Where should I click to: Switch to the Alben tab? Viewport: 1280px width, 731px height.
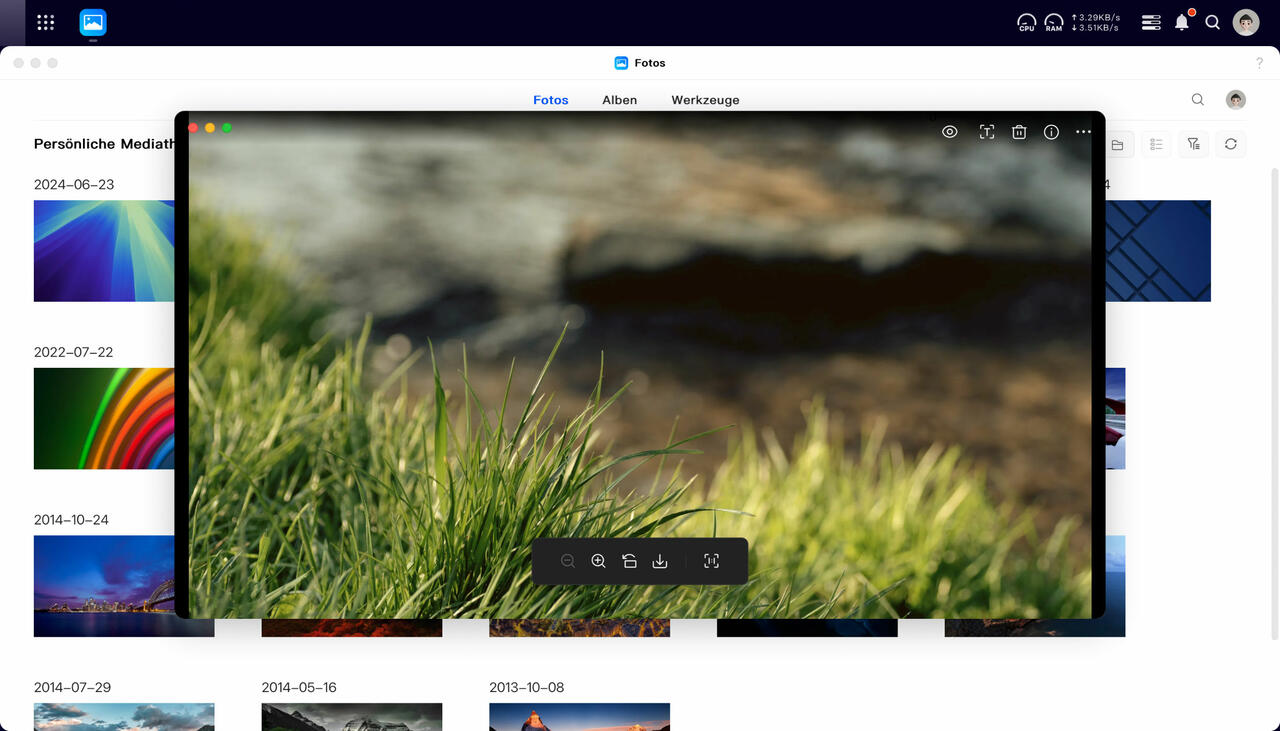point(620,100)
